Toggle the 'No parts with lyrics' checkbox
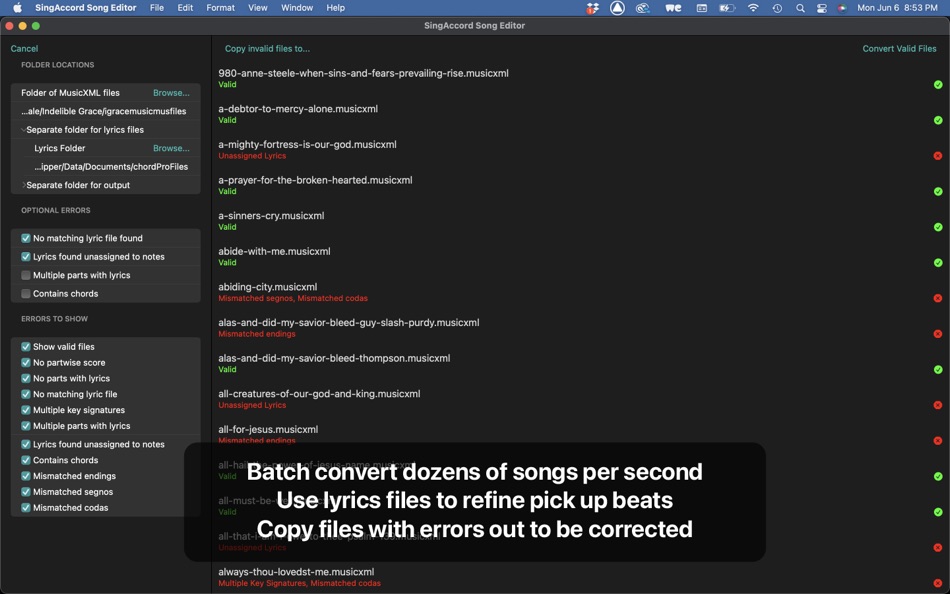The image size is (950, 594). 25,378
